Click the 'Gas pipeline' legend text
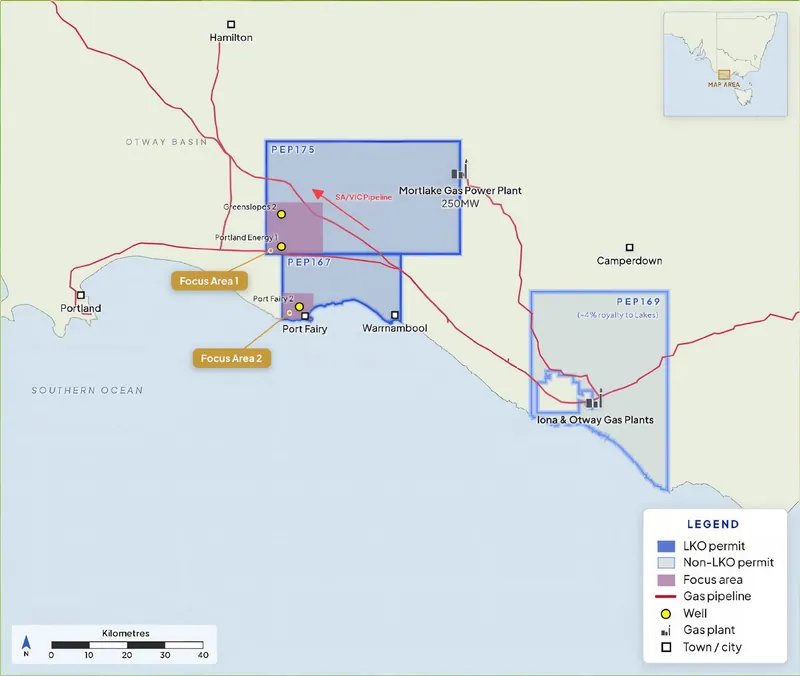Viewport: 800px width, 676px height. [x=717, y=596]
